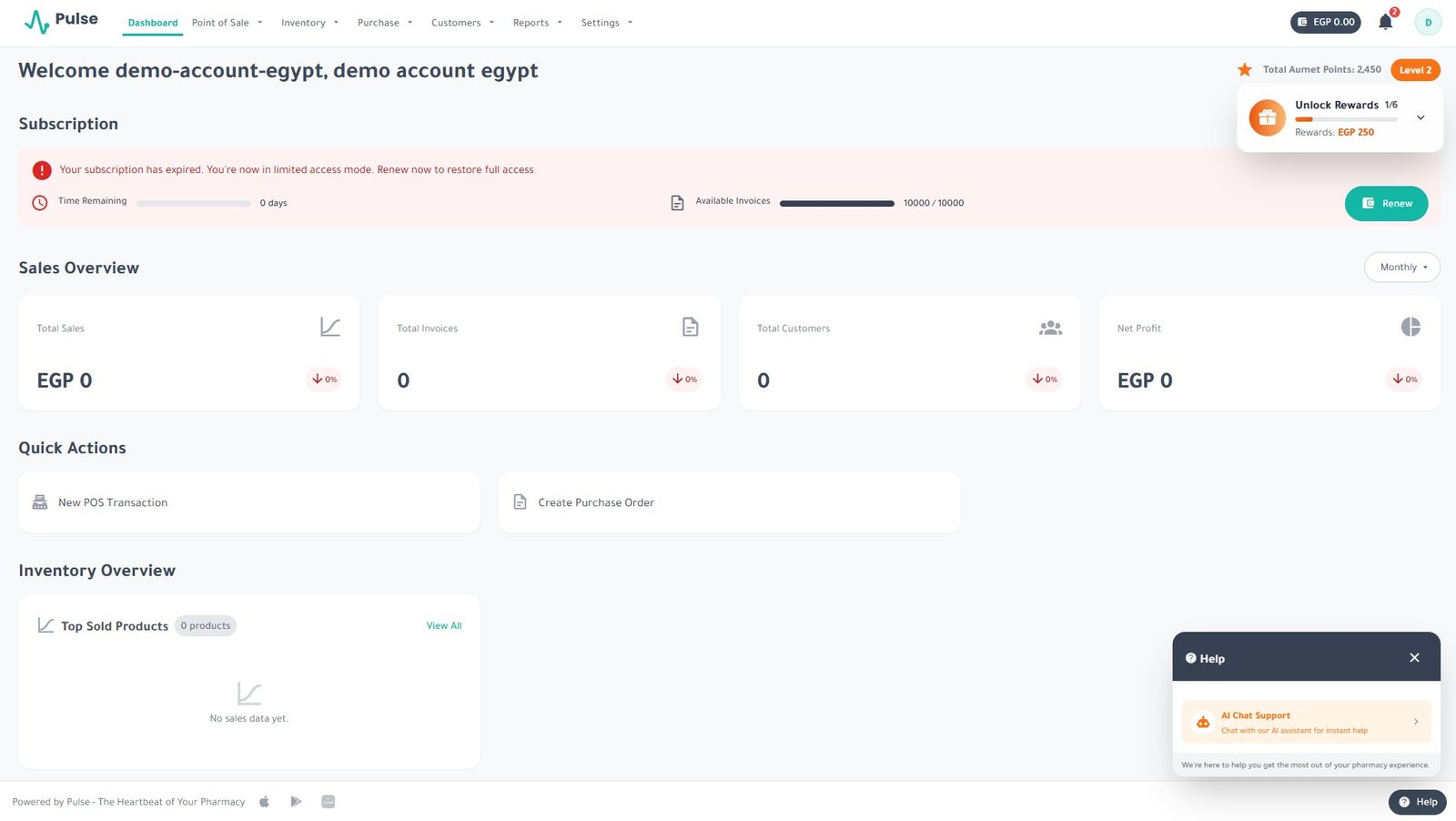The width and height of the screenshot is (1456, 821).
Task: Click the Pulse logo
Action: point(61,20)
